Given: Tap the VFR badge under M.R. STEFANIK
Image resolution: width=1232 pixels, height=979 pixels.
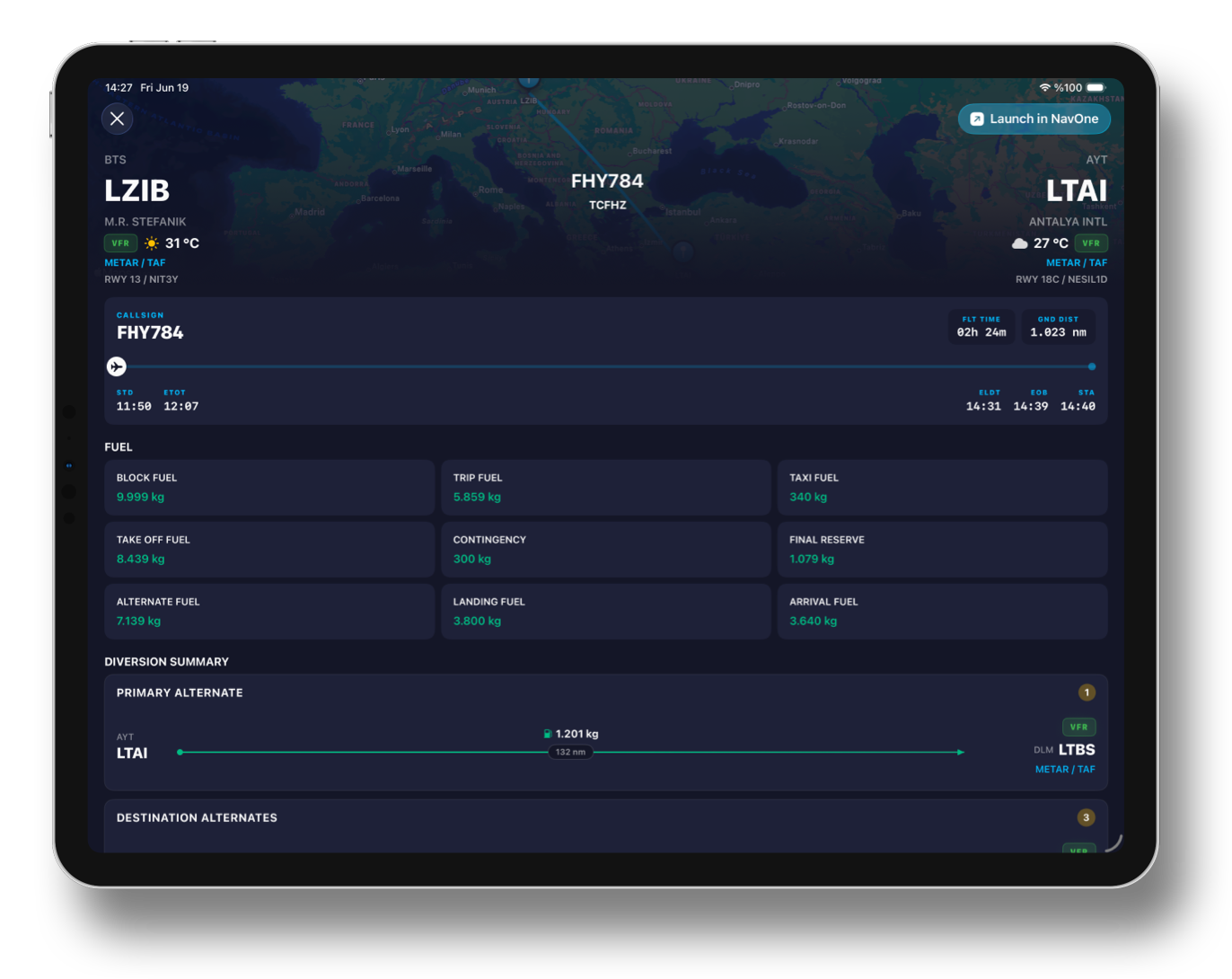Looking at the screenshot, I should 120,243.
